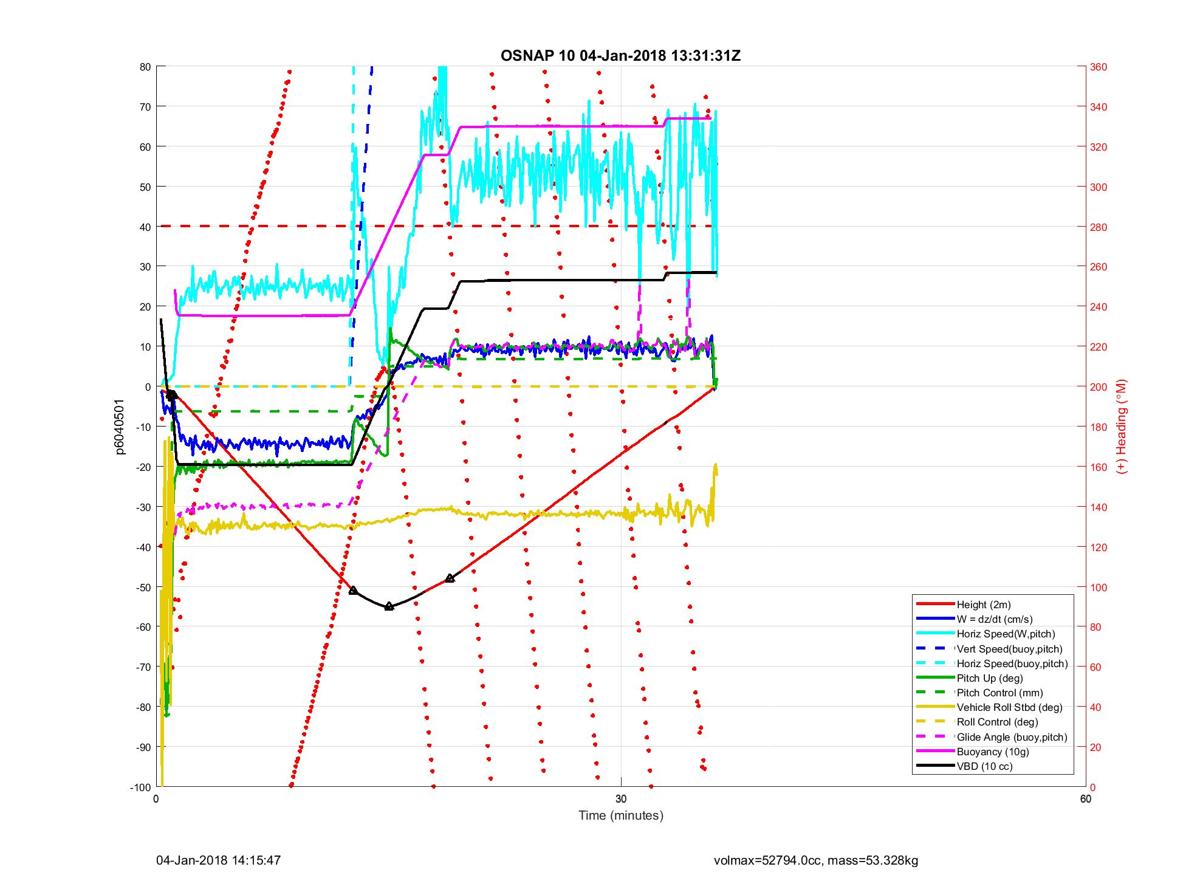This screenshot has height=885, width=1200.
Task: Click the 'Time (minutes)' x-axis label
Action: click(x=621, y=815)
